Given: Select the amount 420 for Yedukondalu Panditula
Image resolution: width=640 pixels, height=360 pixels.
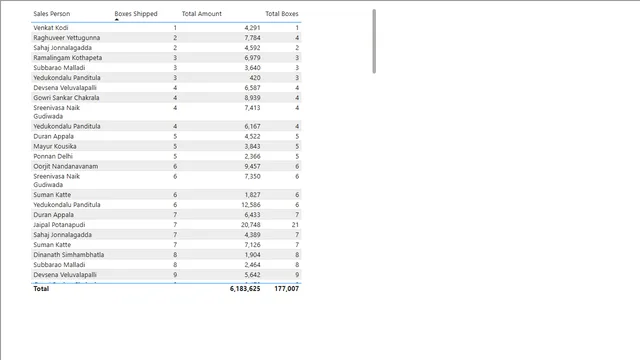Looking at the screenshot, I should click(255, 78).
